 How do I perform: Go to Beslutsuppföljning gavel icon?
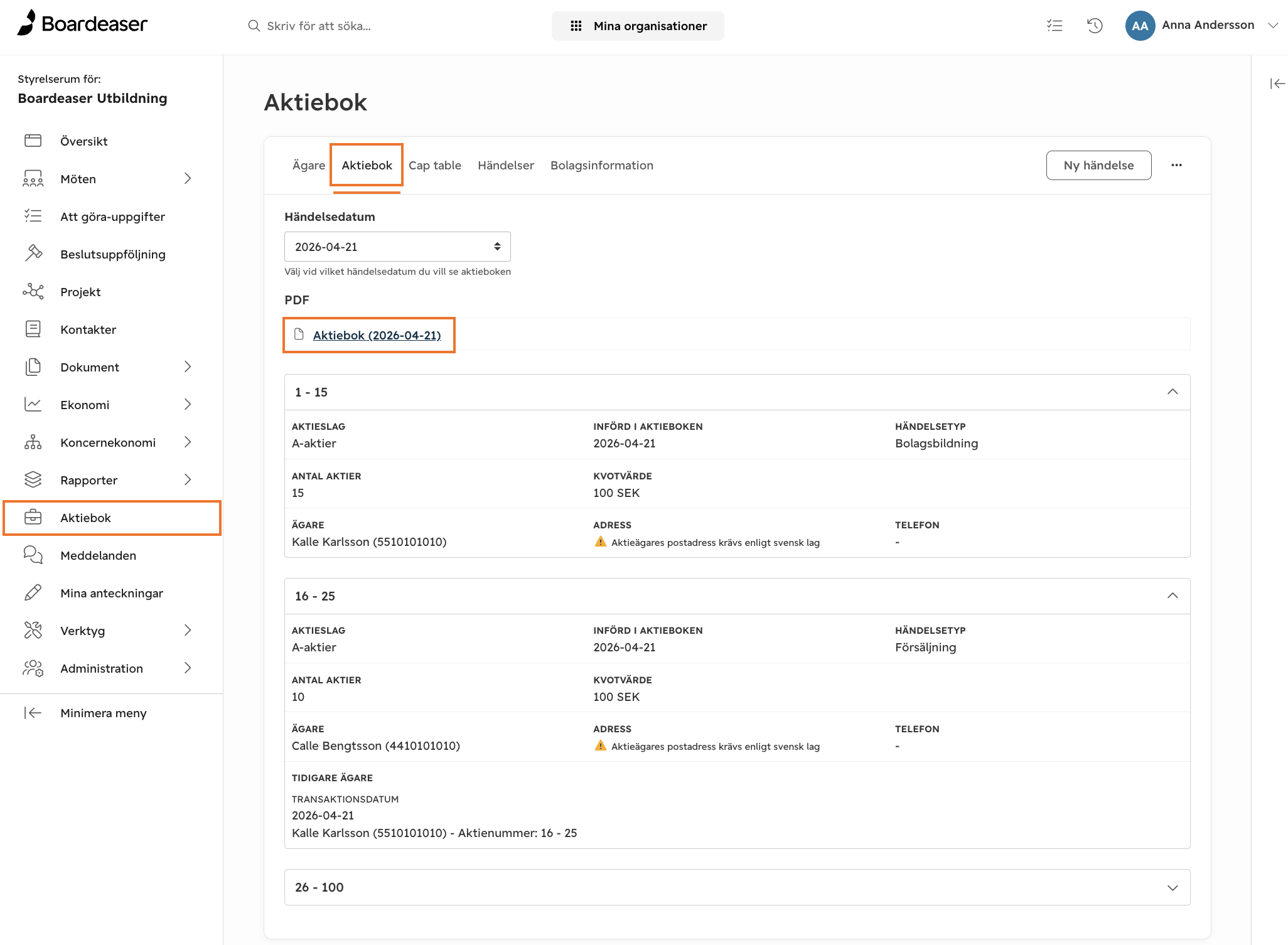pyautogui.click(x=33, y=254)
